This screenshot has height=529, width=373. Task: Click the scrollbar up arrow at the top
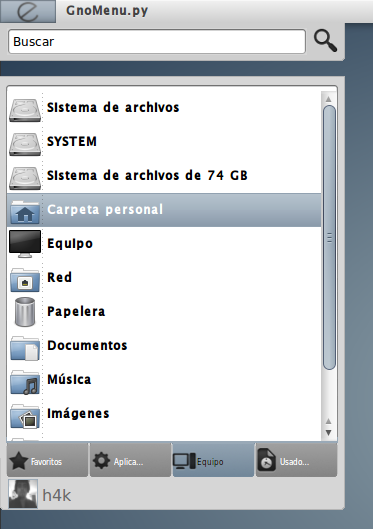(328, 99)
